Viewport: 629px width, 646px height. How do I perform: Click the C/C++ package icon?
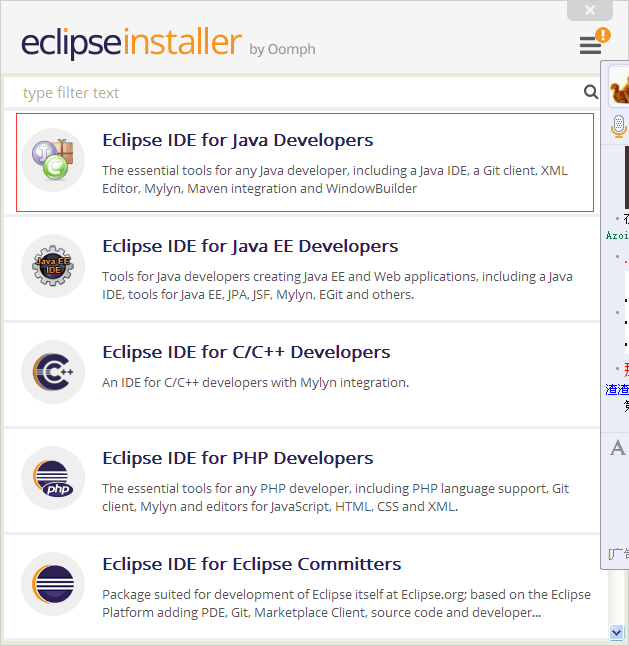tap(53, 372)
